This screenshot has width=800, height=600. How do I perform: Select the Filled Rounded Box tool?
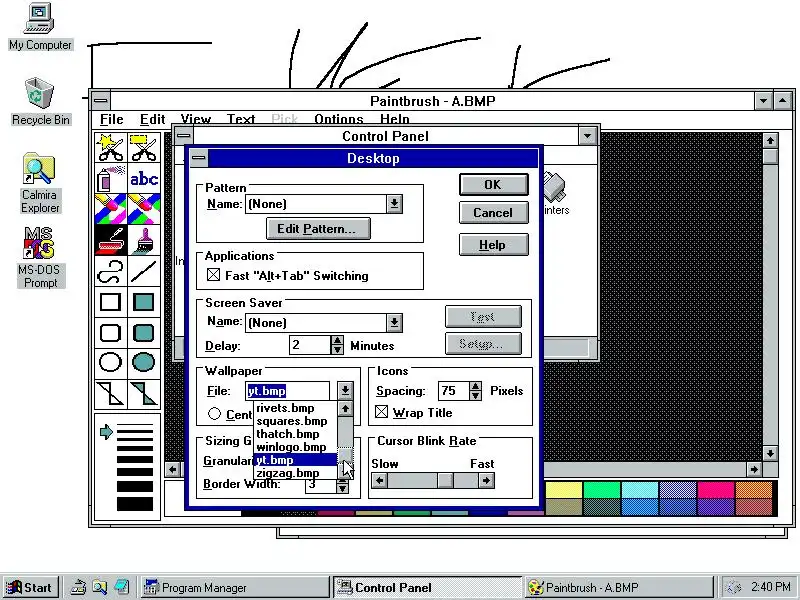pyautogui.click(x=144, y=333)
